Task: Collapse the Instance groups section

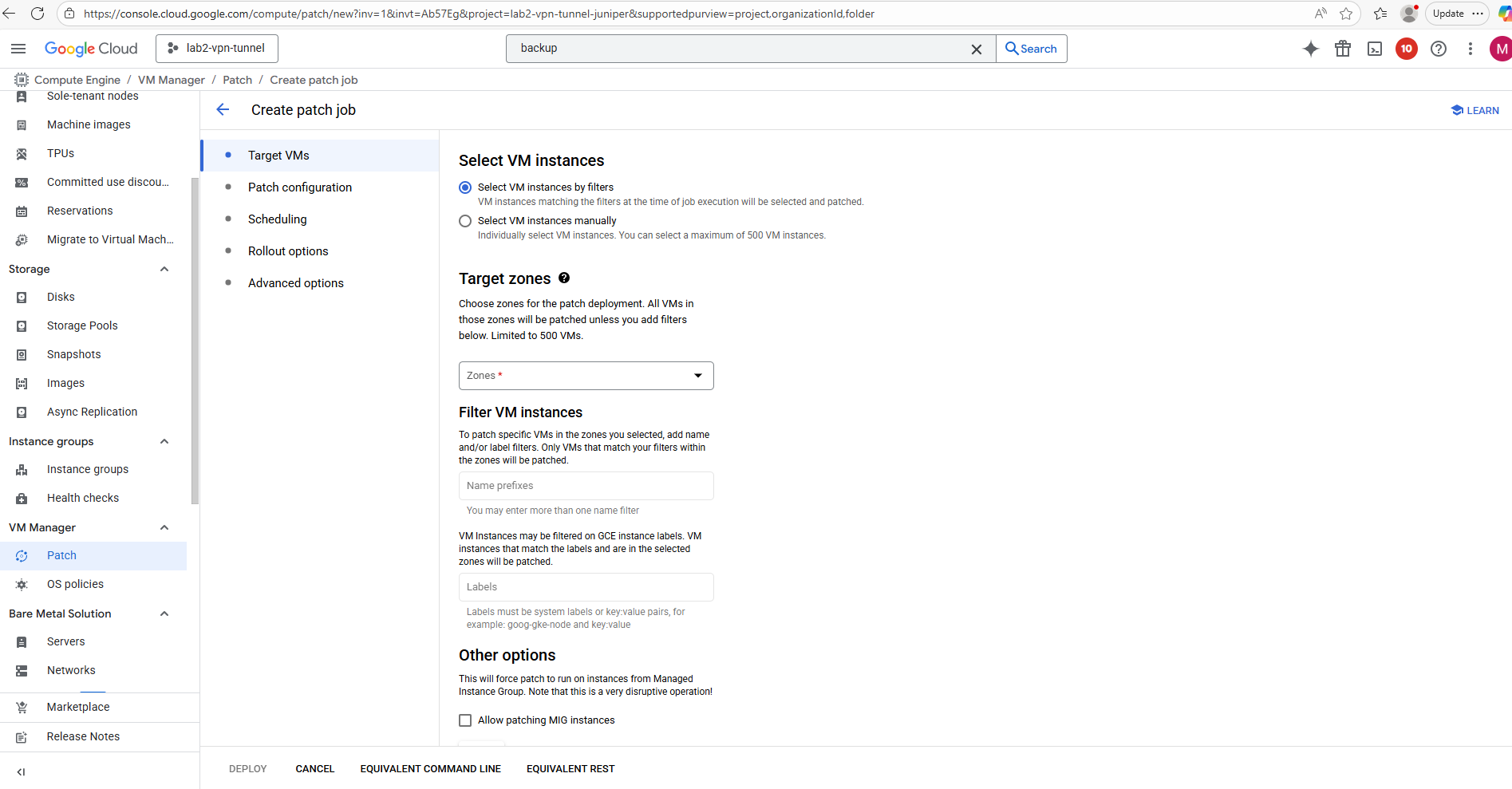Action: click(164, 441)
